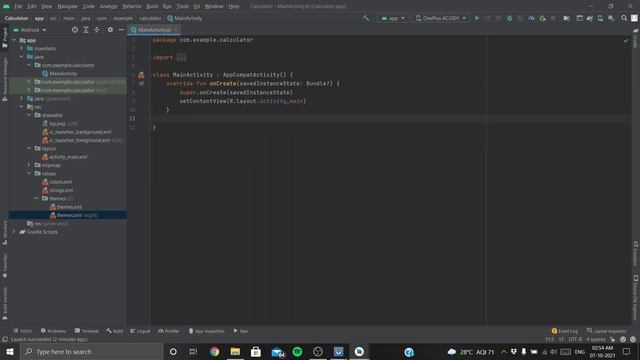Open the Refactor menu
The image size is (640, 360).
click(132, 6)
